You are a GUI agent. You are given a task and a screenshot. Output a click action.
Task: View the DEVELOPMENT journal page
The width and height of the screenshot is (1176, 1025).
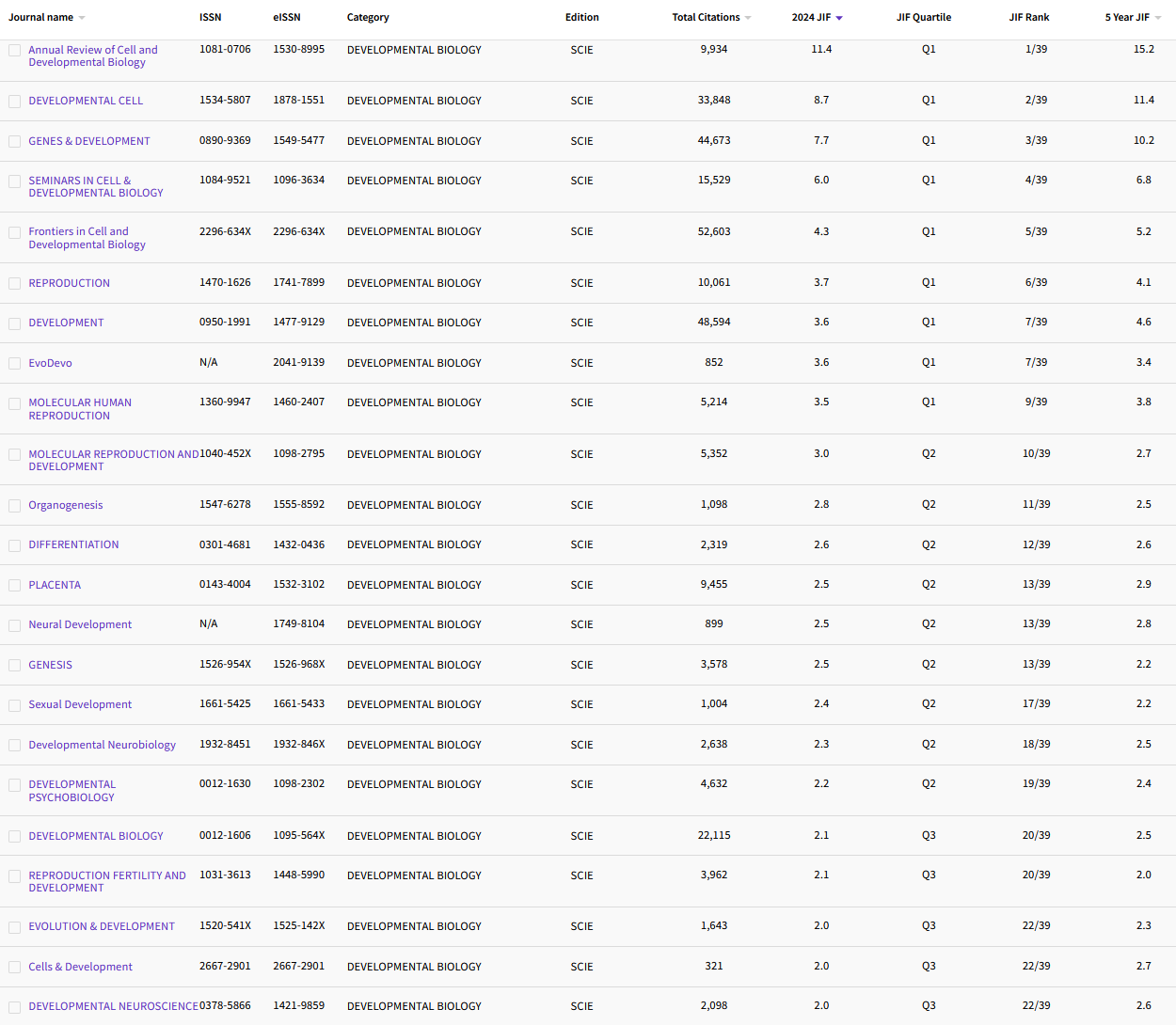click(66, 323)
